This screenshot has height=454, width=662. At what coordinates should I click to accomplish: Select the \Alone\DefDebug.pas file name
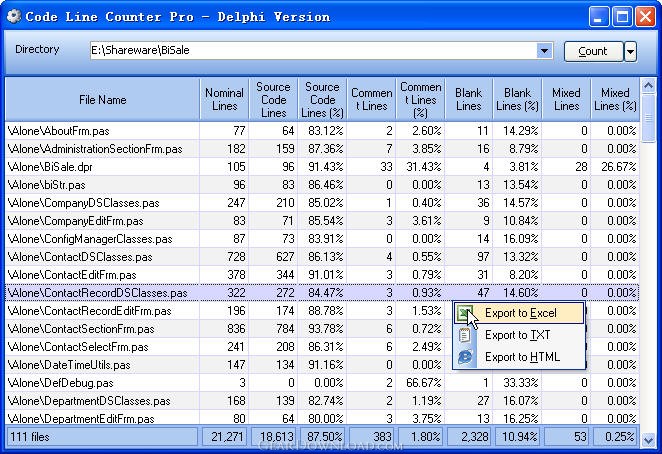[x=61, y=383]
